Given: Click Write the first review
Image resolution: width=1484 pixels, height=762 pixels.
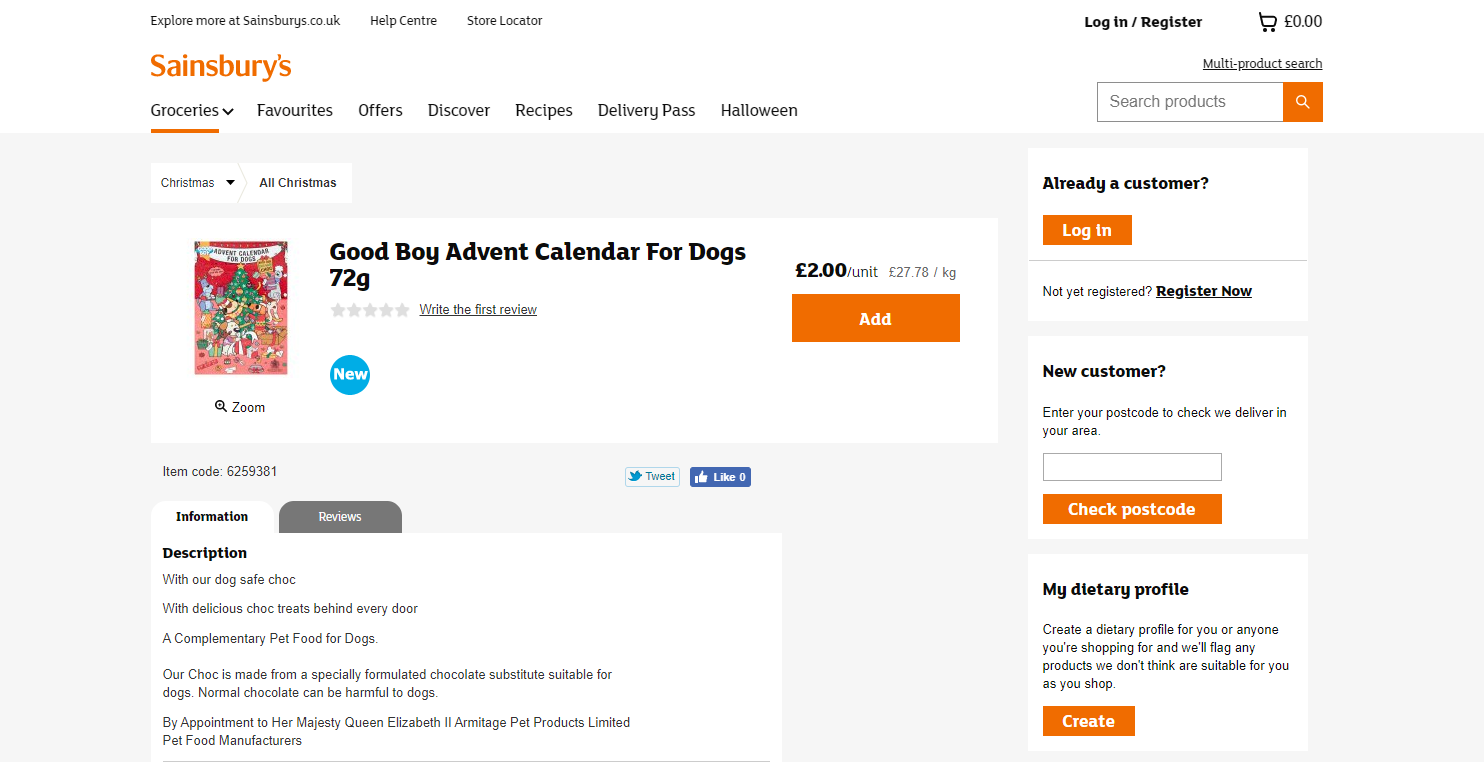Looking at the screenshot, I should 477,309.
